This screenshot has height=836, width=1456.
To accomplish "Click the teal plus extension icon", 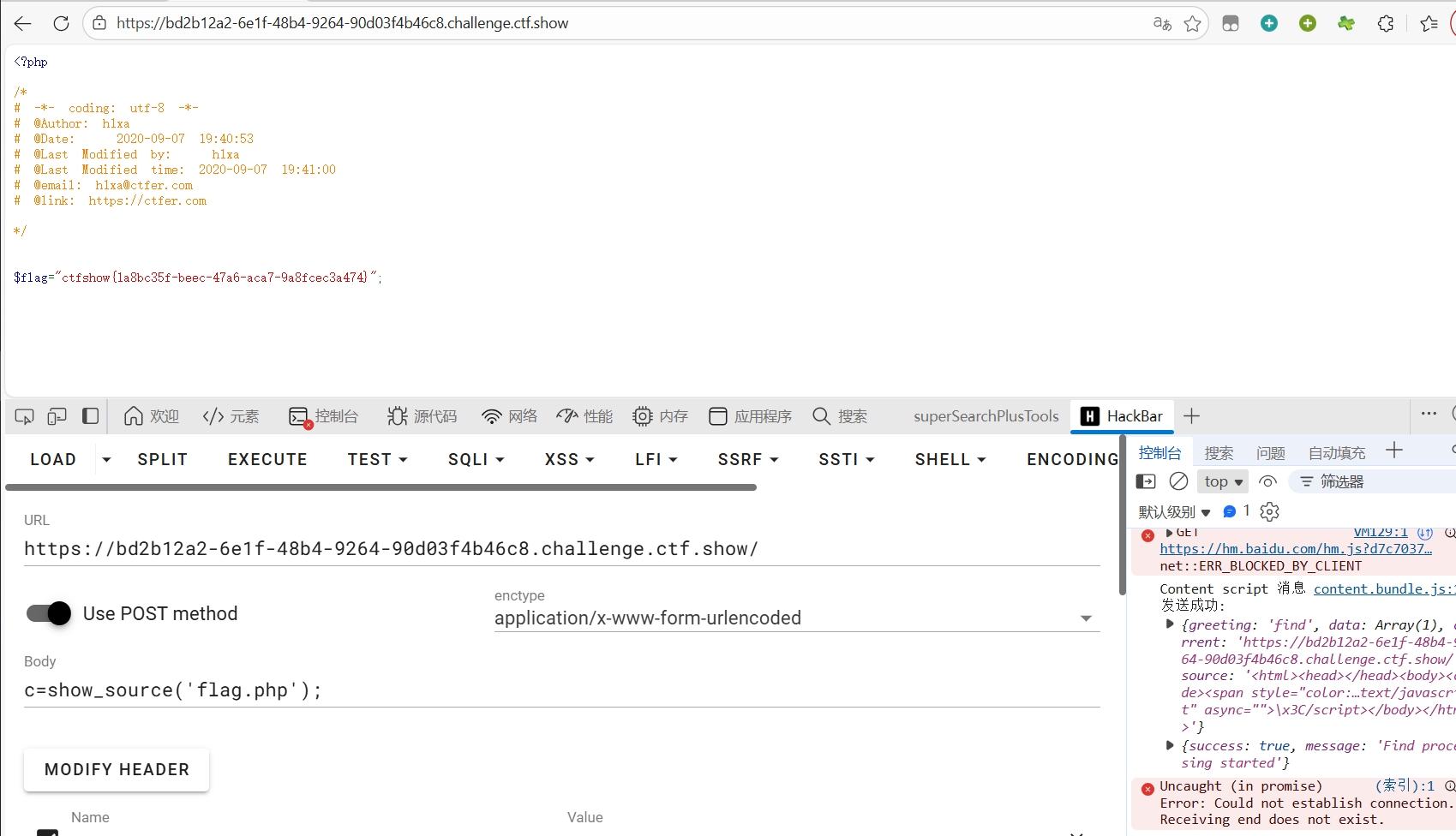I will coord(1269,23).
